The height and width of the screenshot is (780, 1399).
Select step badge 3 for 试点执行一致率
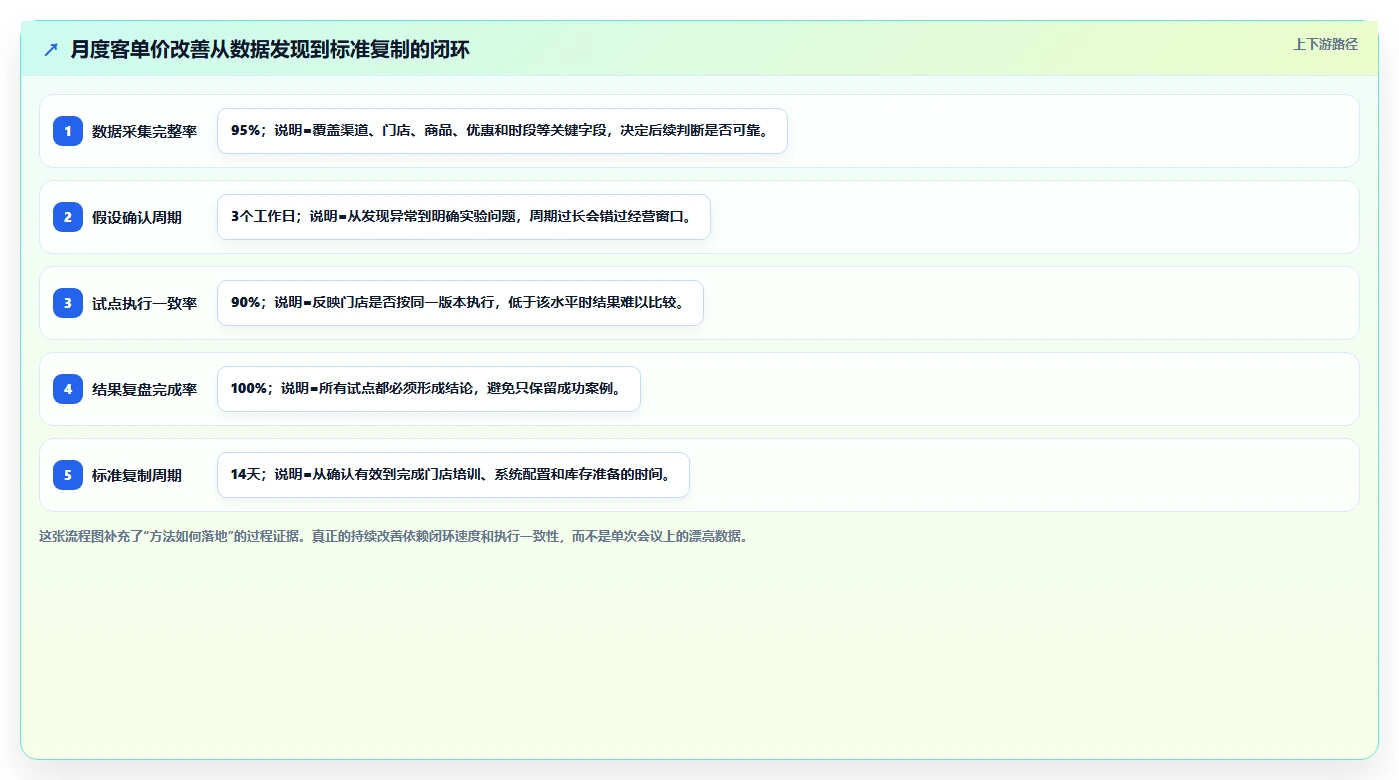pyautogui.click(x=68, y=303)
